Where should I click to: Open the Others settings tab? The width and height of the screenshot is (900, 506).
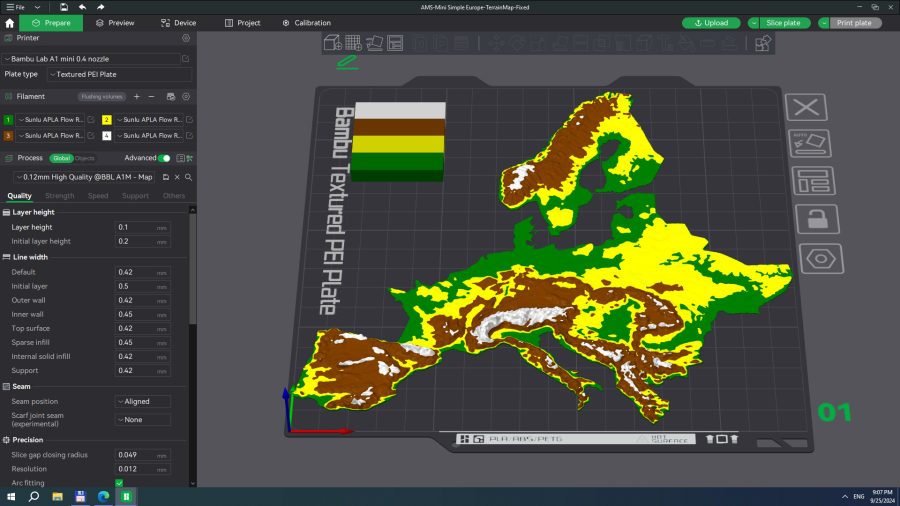pyautogui.click(x=174, y=196)
